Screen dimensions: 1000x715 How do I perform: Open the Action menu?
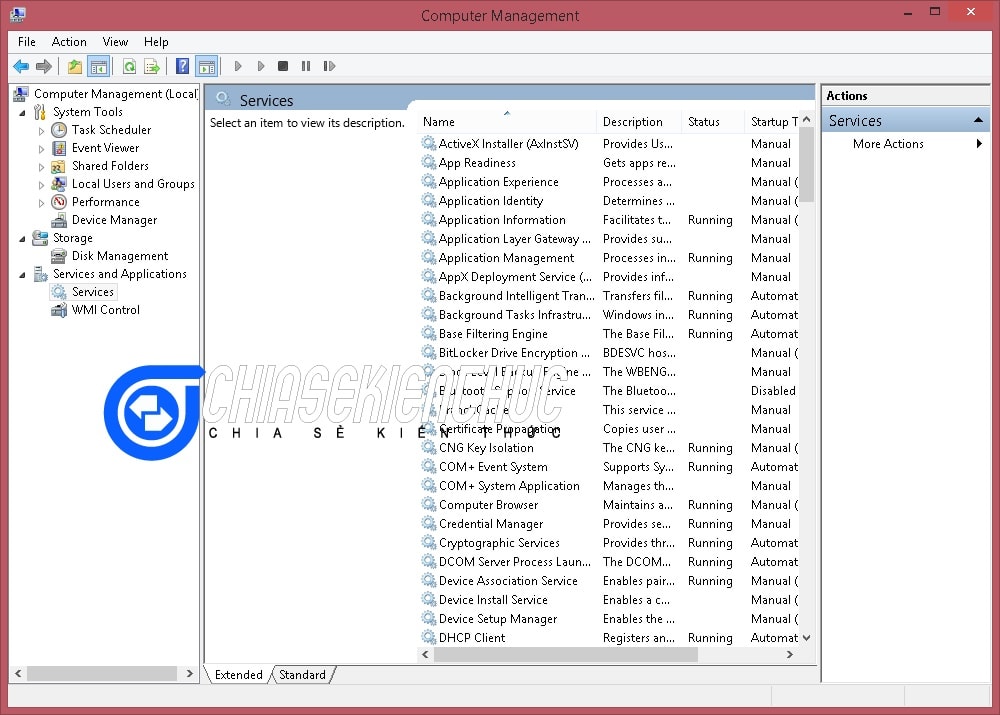(x=69, y=41)
